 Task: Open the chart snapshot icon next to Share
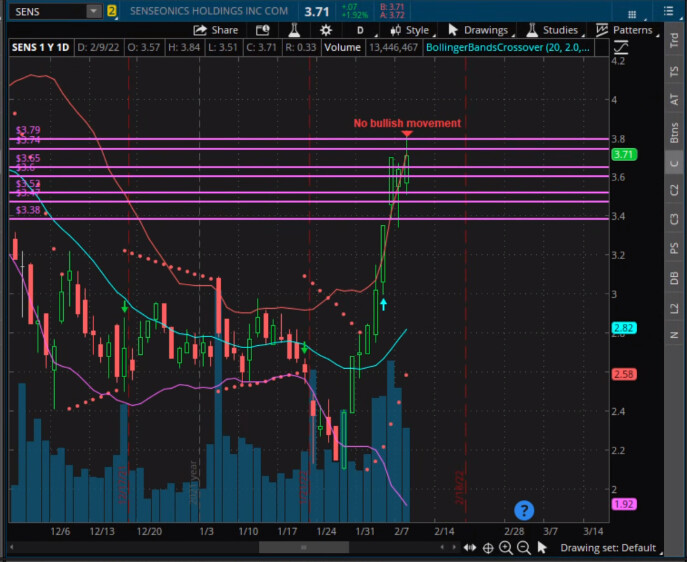pyautogui.click(x=262, y=30)
